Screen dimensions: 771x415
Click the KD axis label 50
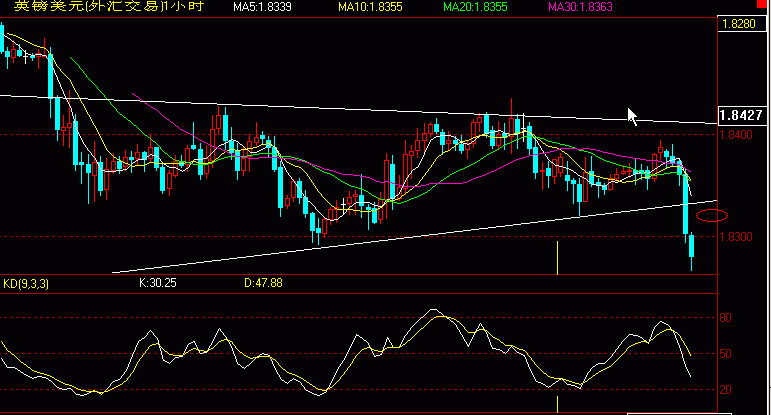725,354
